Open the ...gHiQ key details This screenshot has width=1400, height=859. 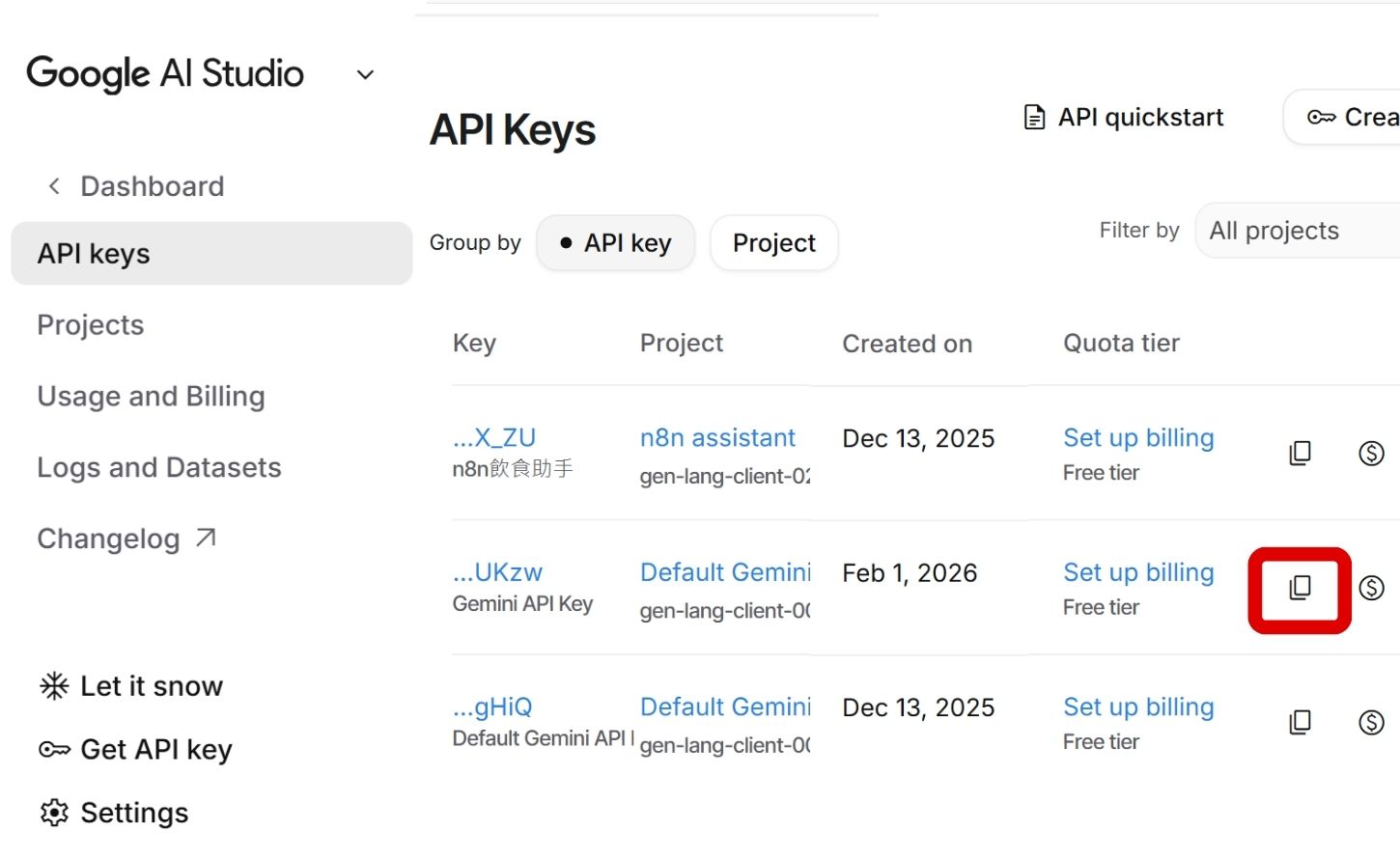coord(493,707)
